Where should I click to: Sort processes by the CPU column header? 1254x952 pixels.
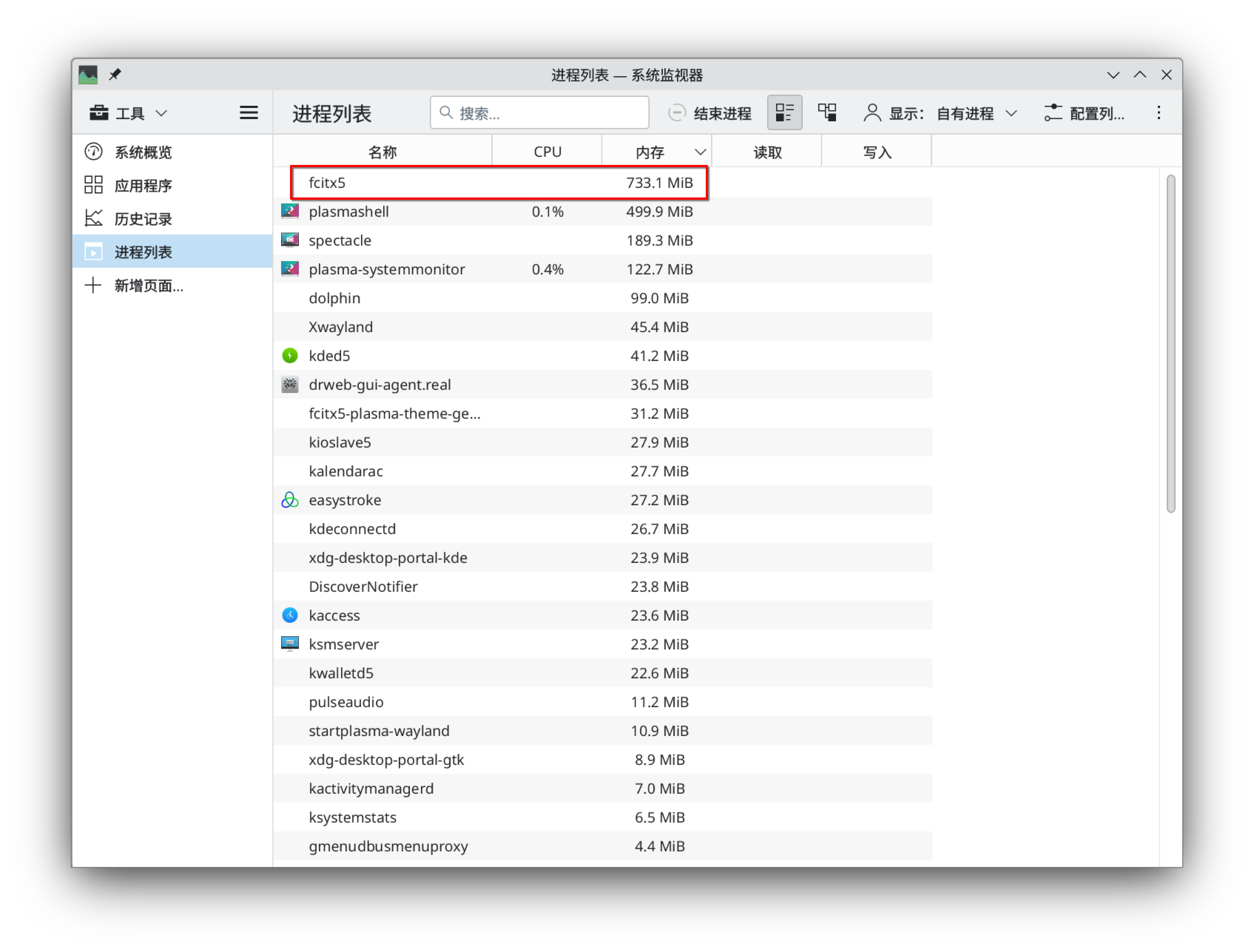(546, 151)
